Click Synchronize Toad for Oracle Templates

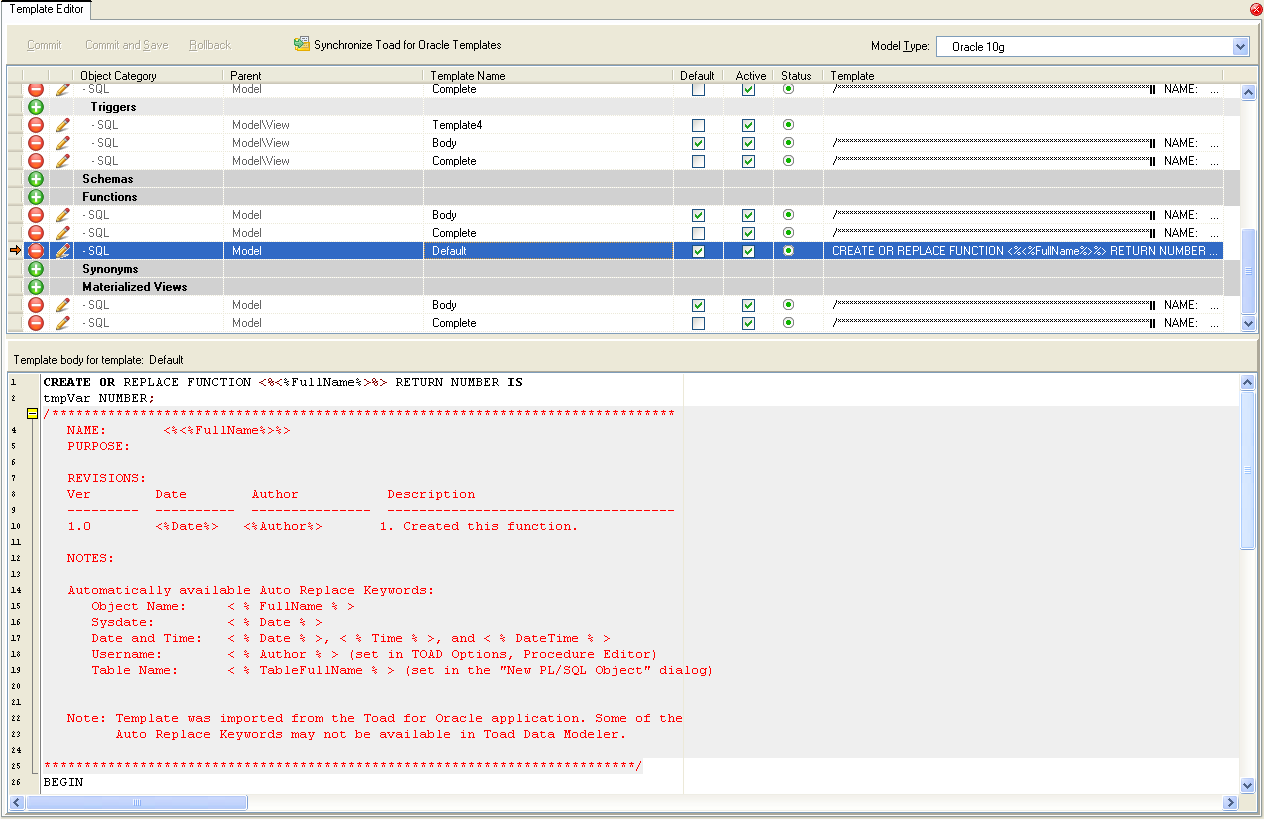coord(397,45)
